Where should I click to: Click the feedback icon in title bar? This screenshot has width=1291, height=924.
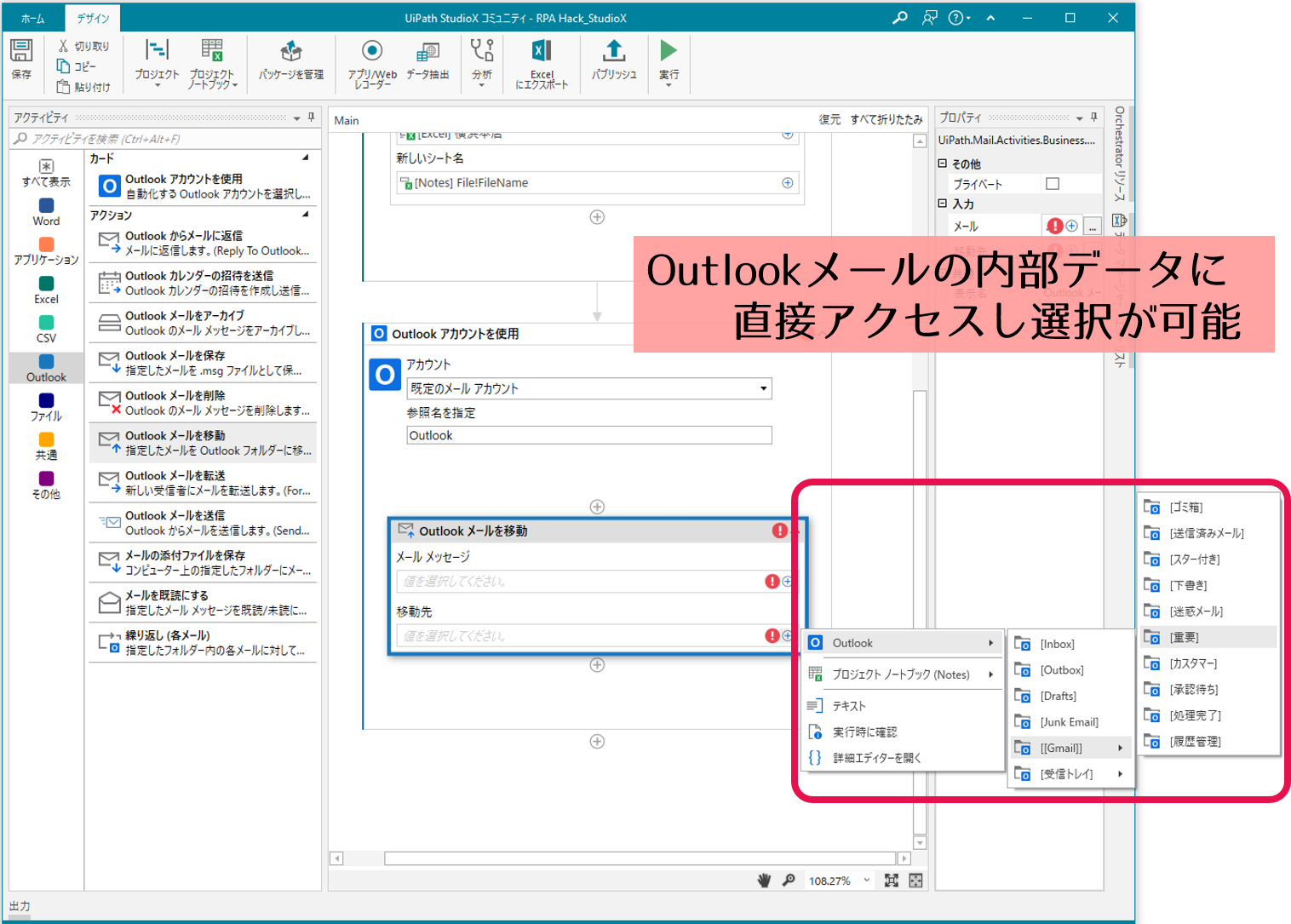[929, 18]
